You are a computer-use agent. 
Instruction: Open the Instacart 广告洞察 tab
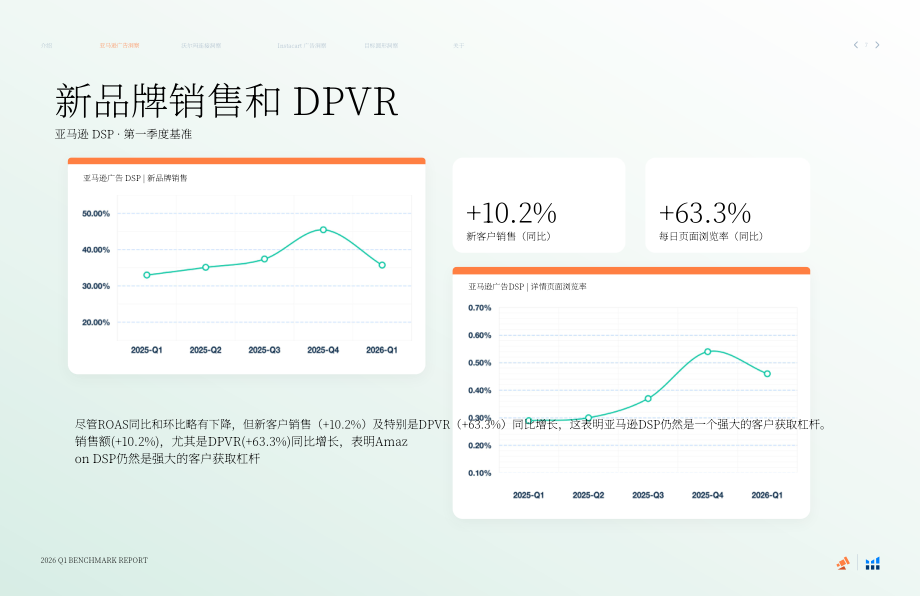click(x=302, y=45)
